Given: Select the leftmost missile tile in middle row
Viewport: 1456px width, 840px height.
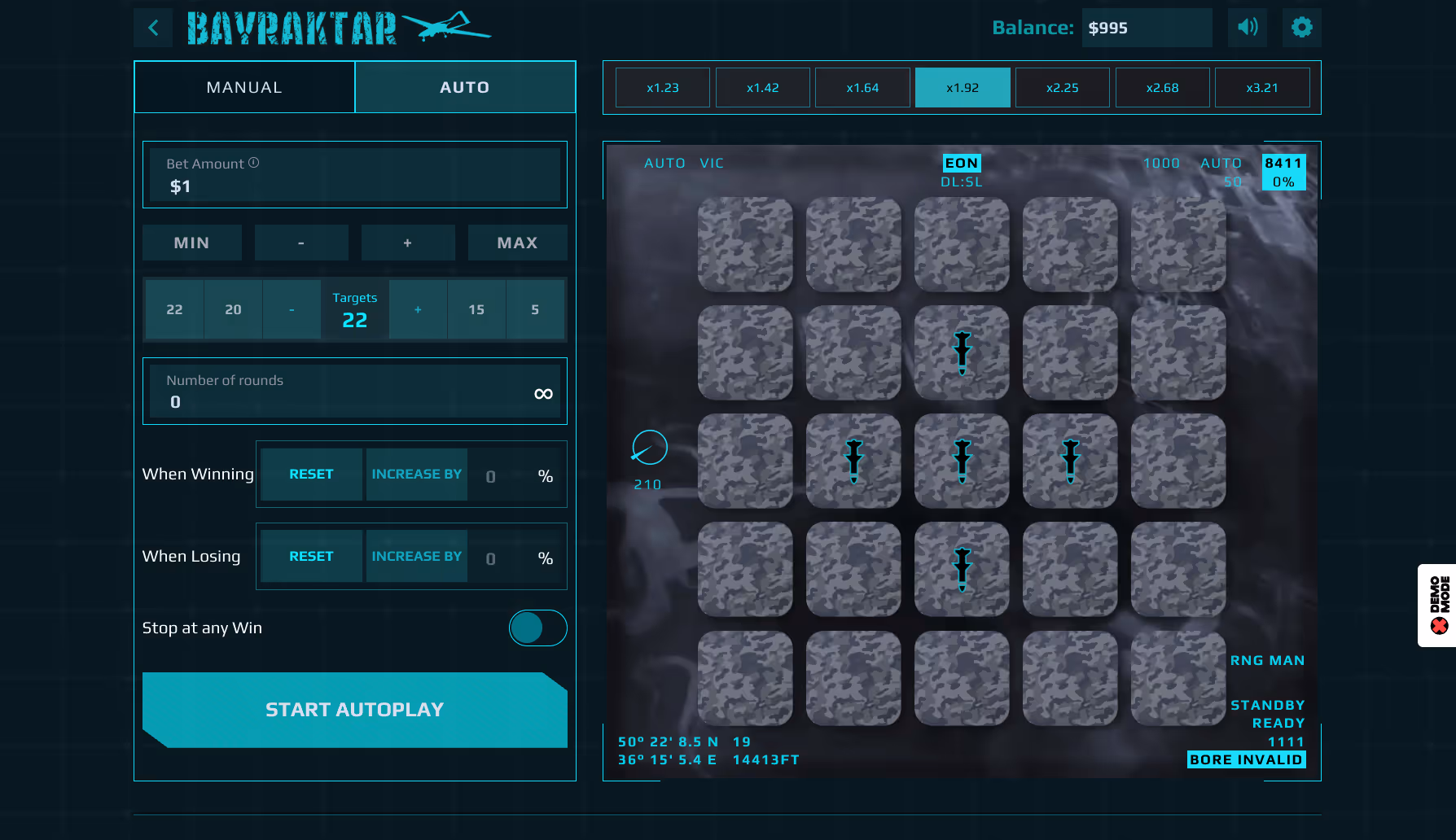Looking at the screenshot, I should [x=853, y=461].
